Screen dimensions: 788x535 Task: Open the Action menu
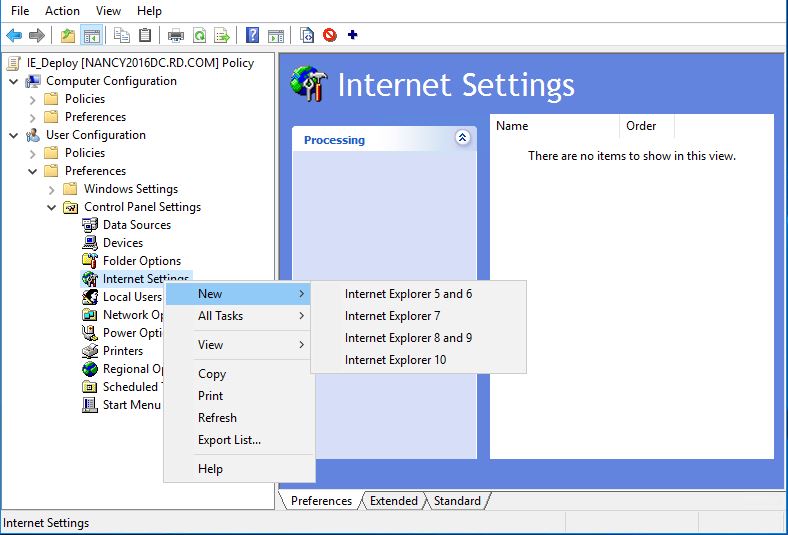click(62, 11)
